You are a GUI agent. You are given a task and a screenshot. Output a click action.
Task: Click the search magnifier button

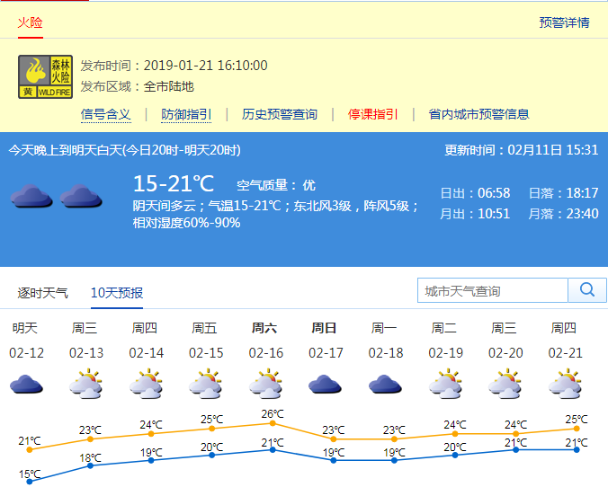pos(584,291)
